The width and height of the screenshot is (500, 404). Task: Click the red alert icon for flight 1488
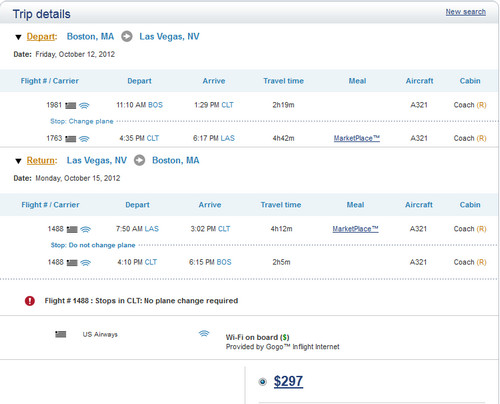(x=30, y=301)
